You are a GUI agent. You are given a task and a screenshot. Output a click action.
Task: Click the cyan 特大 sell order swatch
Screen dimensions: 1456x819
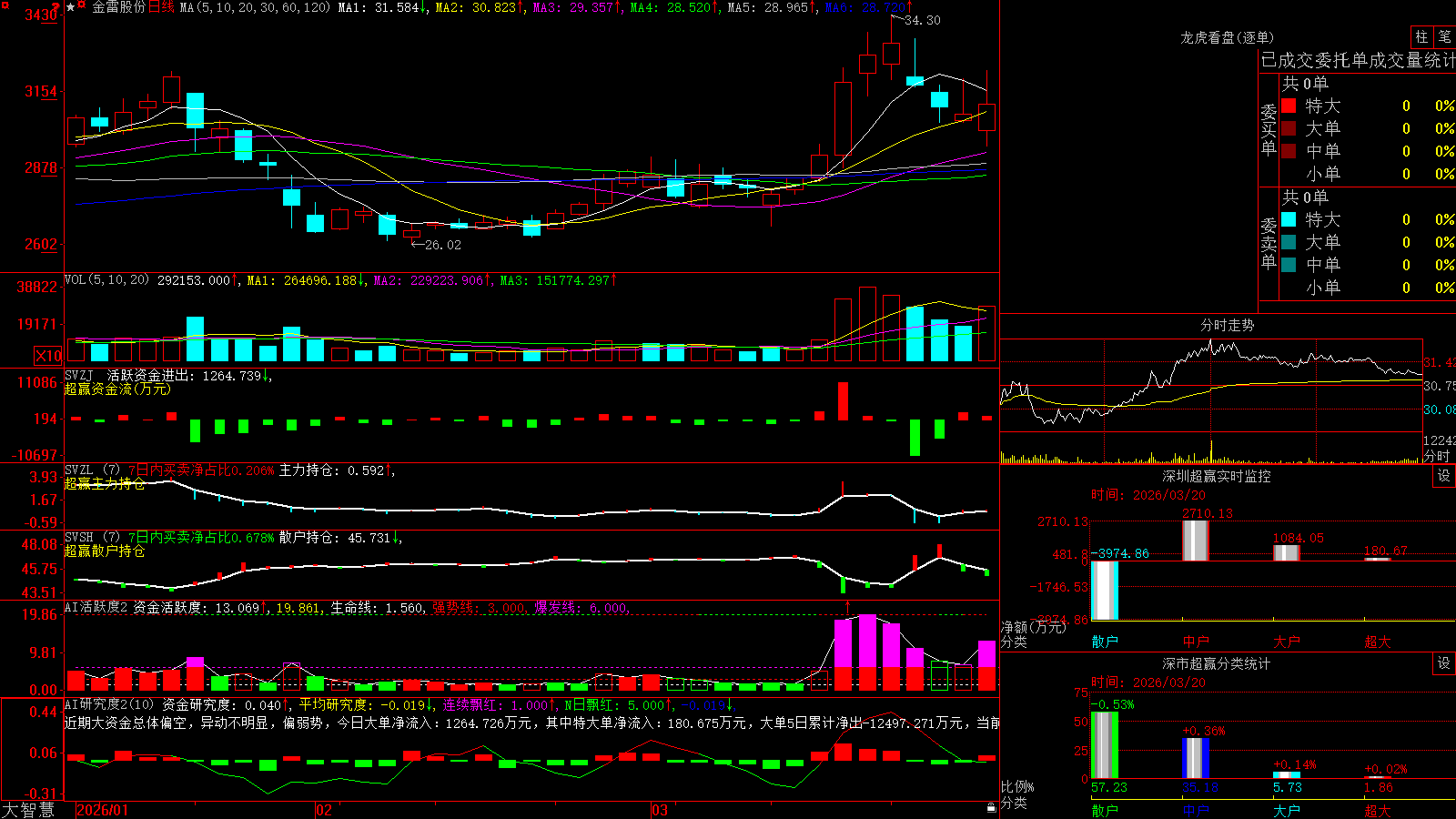click(x=1289, y=219)
